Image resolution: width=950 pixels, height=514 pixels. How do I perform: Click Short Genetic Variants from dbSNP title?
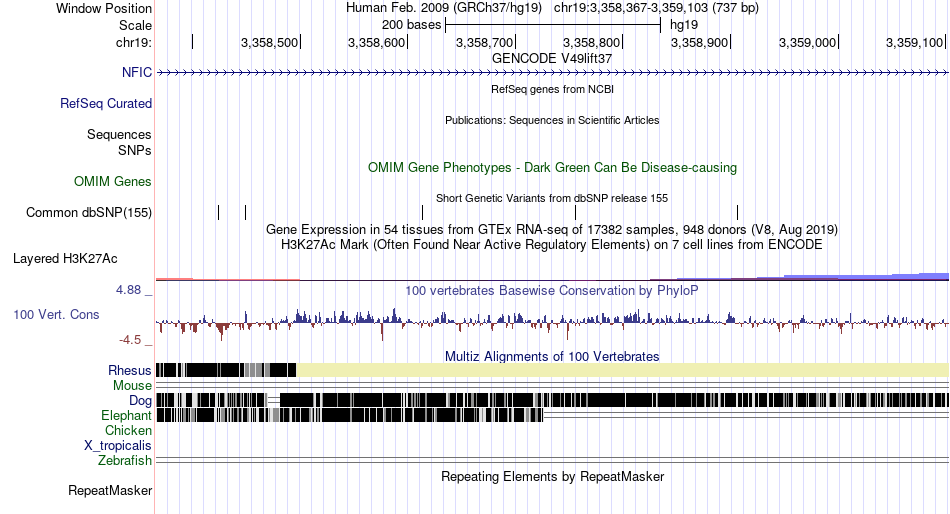[552, 198]
